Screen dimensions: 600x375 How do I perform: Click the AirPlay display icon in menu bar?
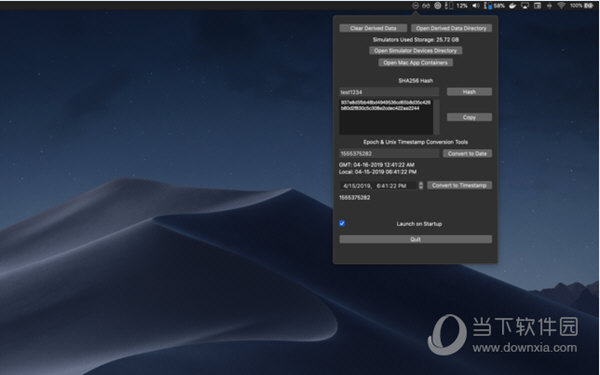525,5
